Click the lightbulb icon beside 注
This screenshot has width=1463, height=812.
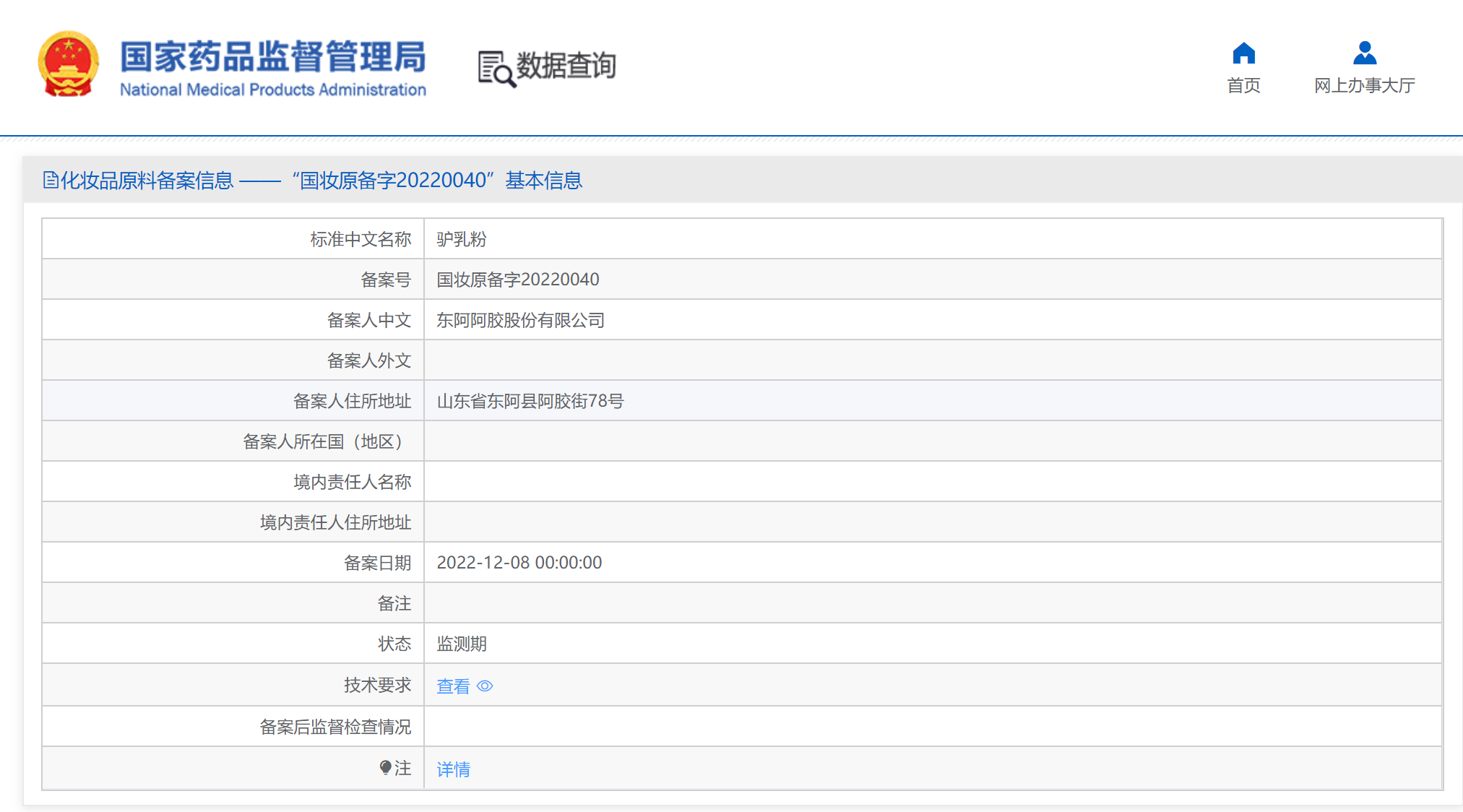click(x=386, y=767)
